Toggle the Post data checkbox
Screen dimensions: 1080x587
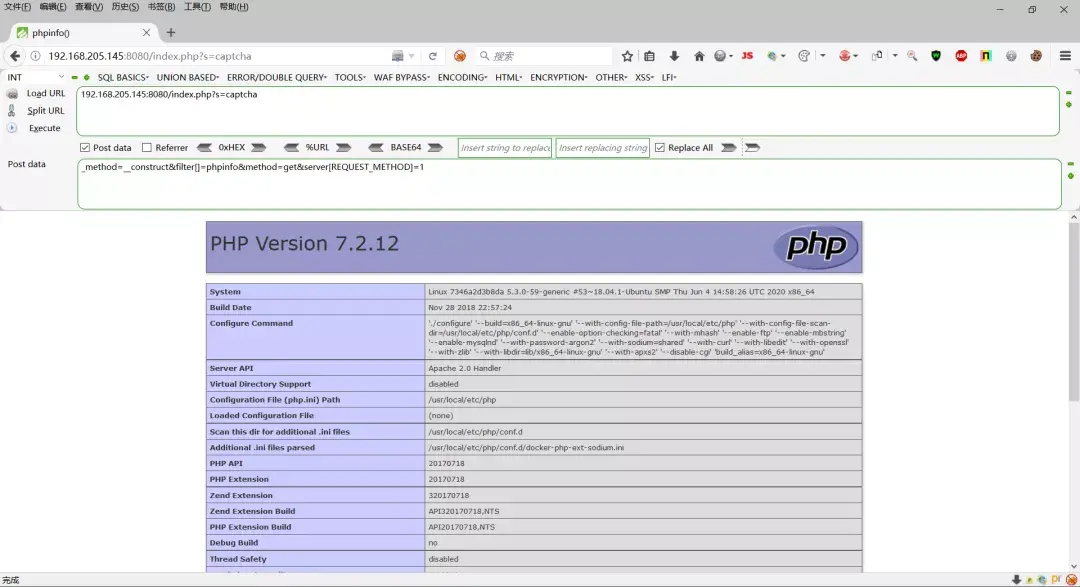click(x=85, y=147)
